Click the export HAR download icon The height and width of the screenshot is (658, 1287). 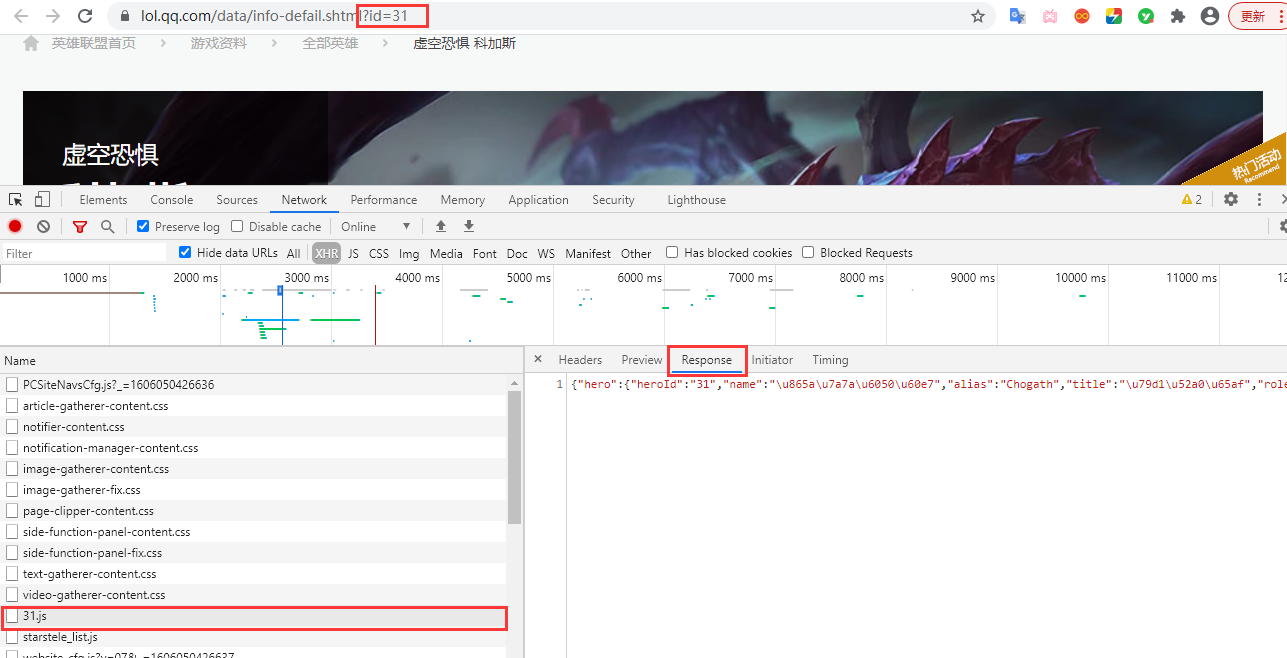pos(469,227)
